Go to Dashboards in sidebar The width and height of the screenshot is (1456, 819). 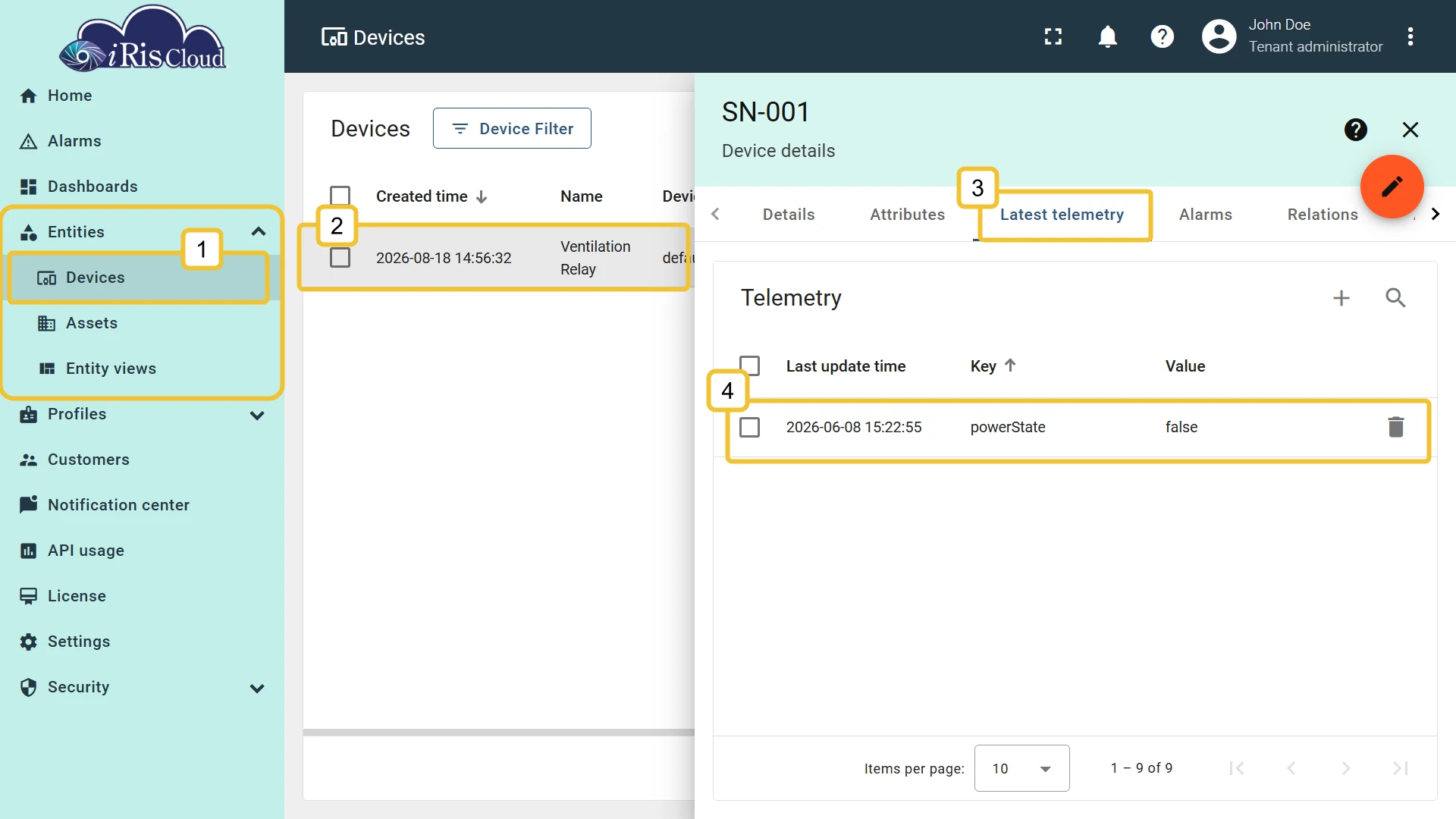click(x=93, y=187)
